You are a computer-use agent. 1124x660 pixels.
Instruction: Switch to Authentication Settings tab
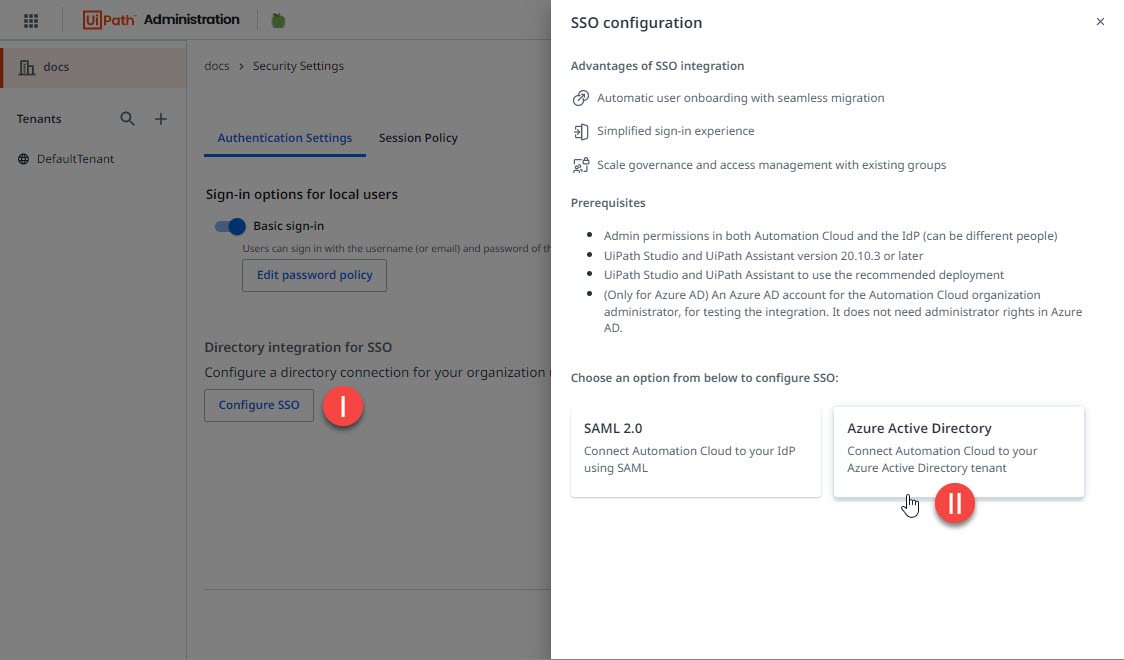tap(285, 138)
